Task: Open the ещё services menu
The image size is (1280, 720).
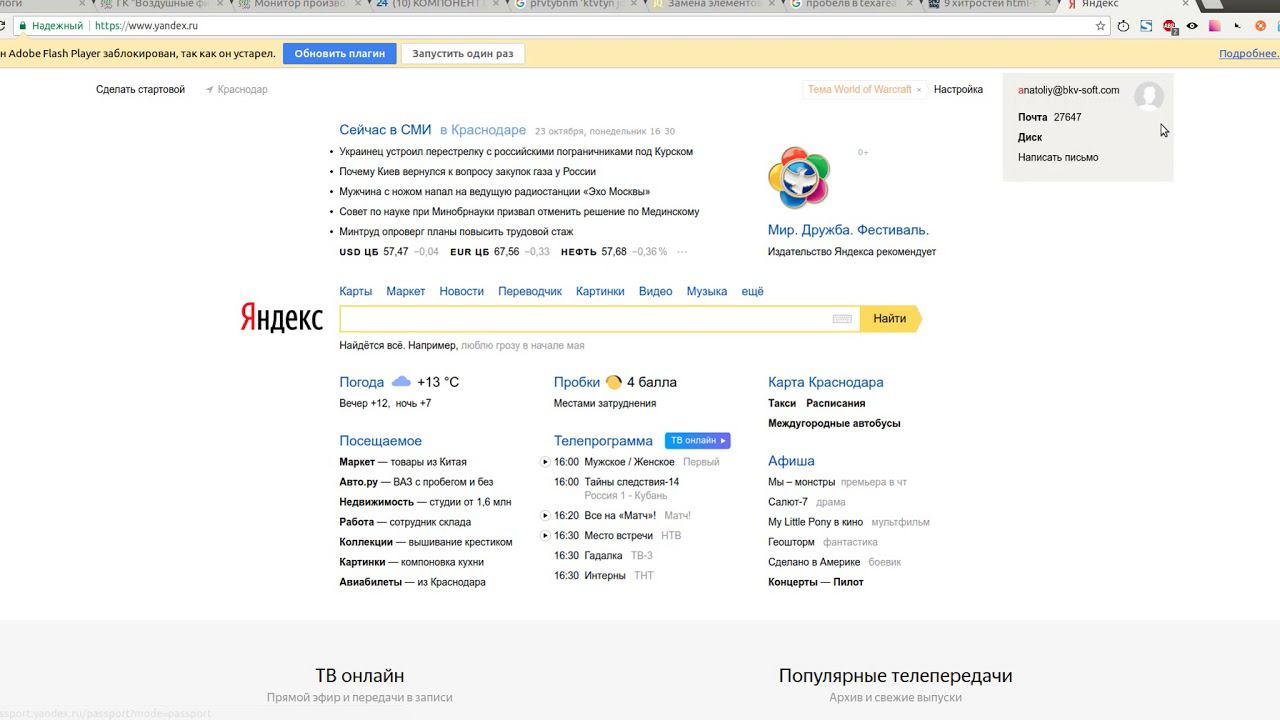Action: tap(752, 292)
